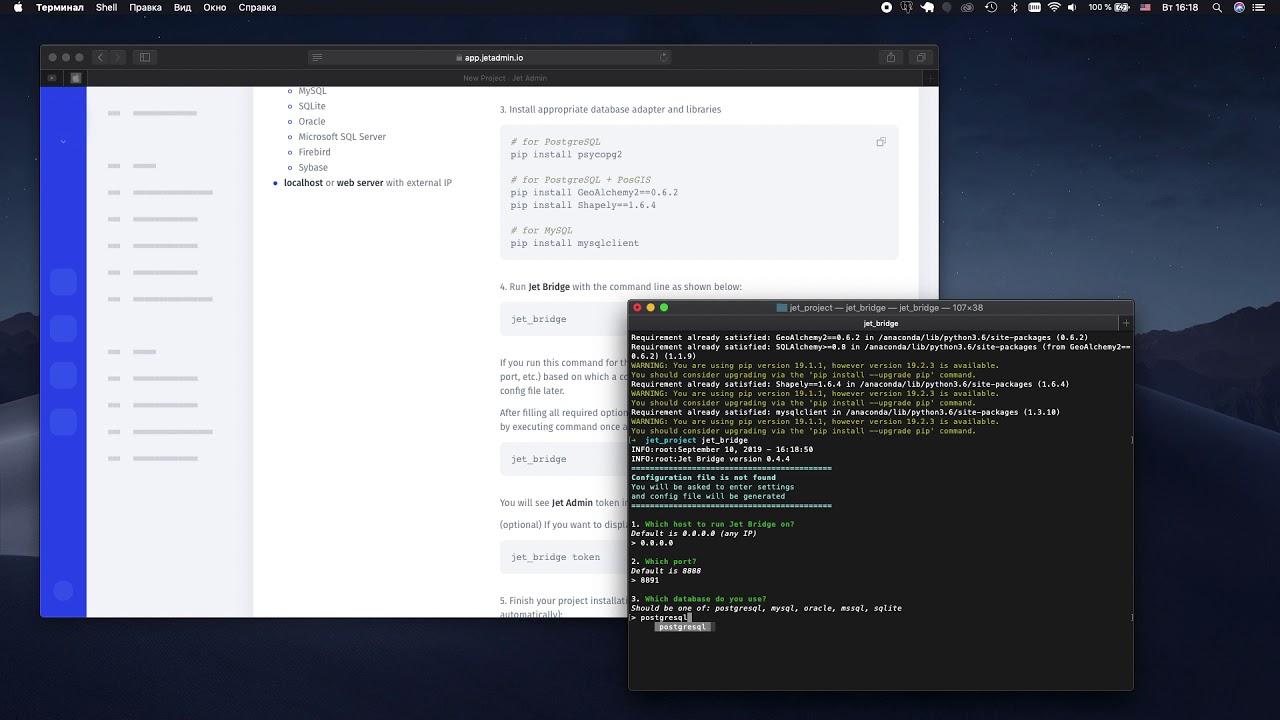Open the Wi-Fi status menu

1054,7
